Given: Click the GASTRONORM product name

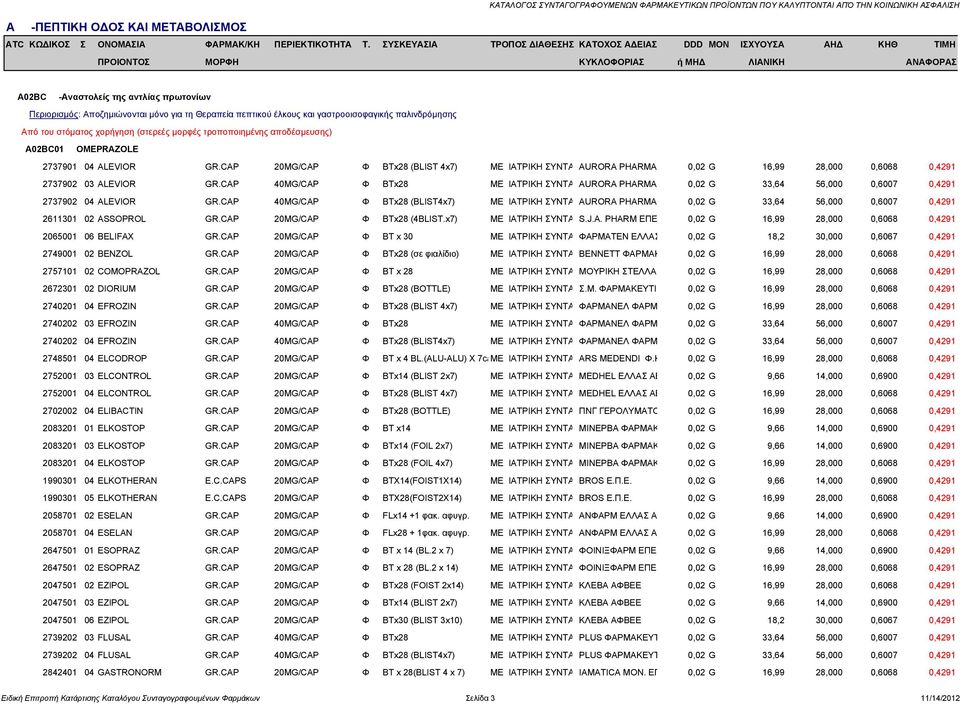Looking at the screenshot, I should coord(129,672).
